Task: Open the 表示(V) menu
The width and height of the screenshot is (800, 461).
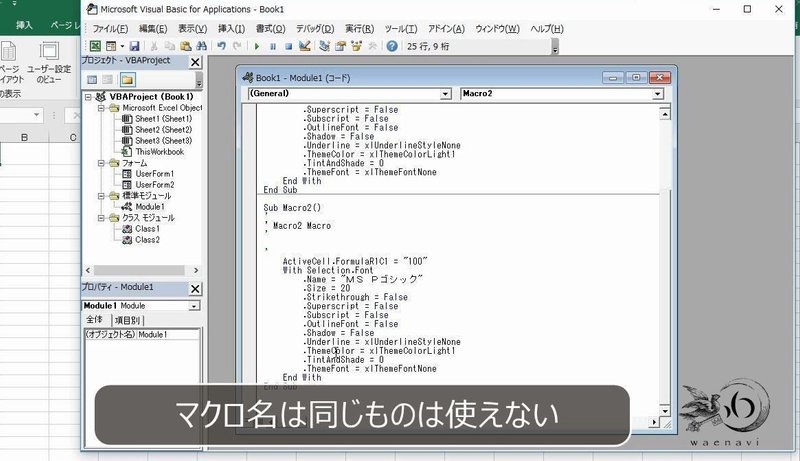Action: pos(192,29)
